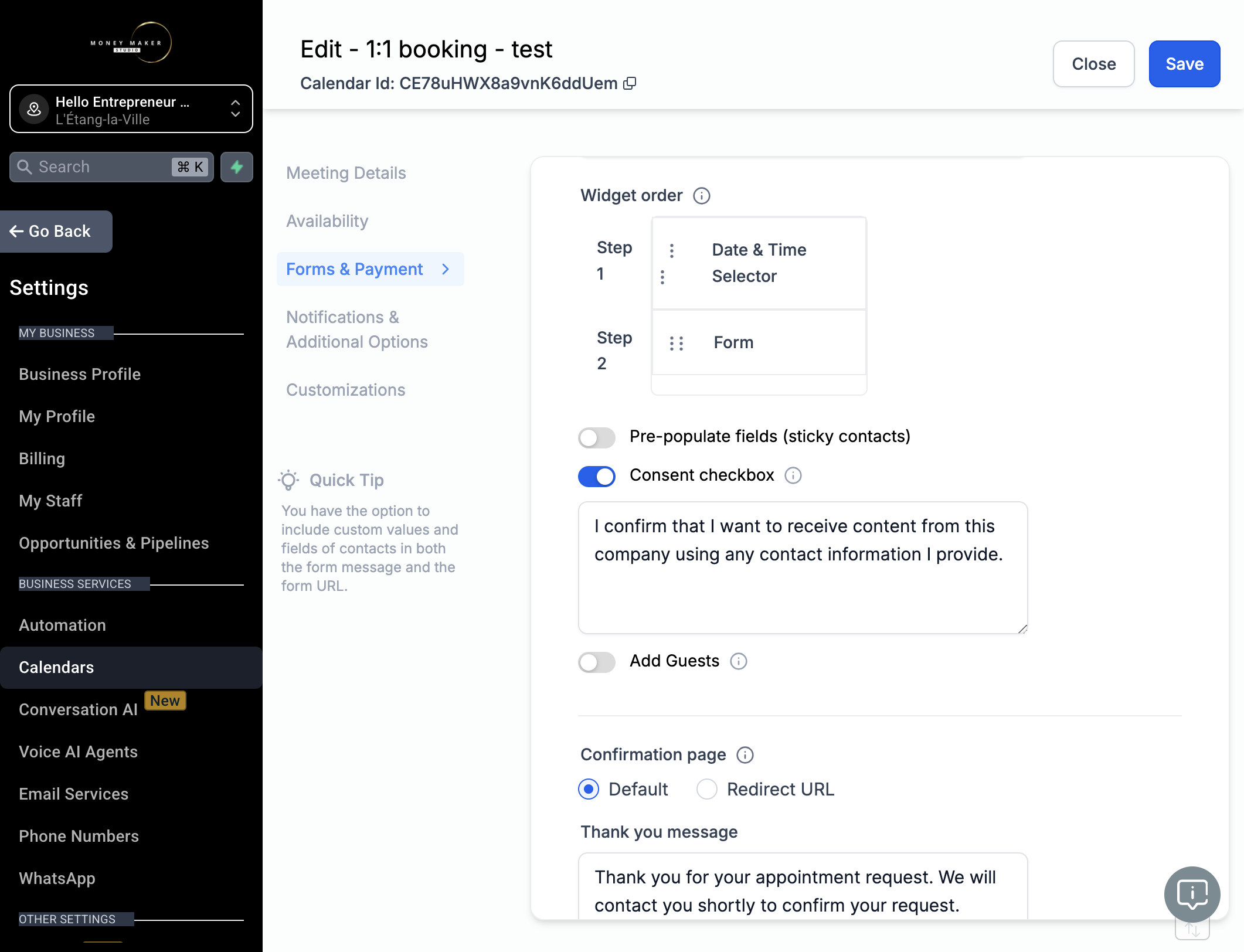
Task: Click the consent textarea resize handle
Action: 1022,628
